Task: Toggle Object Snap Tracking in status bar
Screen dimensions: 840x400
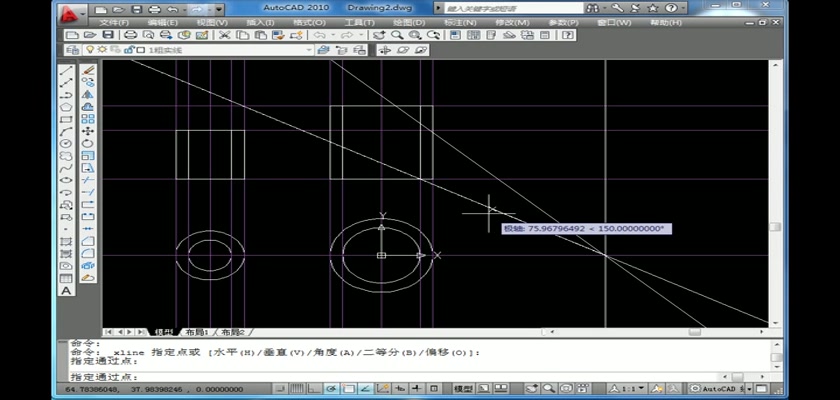Action: click(x=366, y=389)
